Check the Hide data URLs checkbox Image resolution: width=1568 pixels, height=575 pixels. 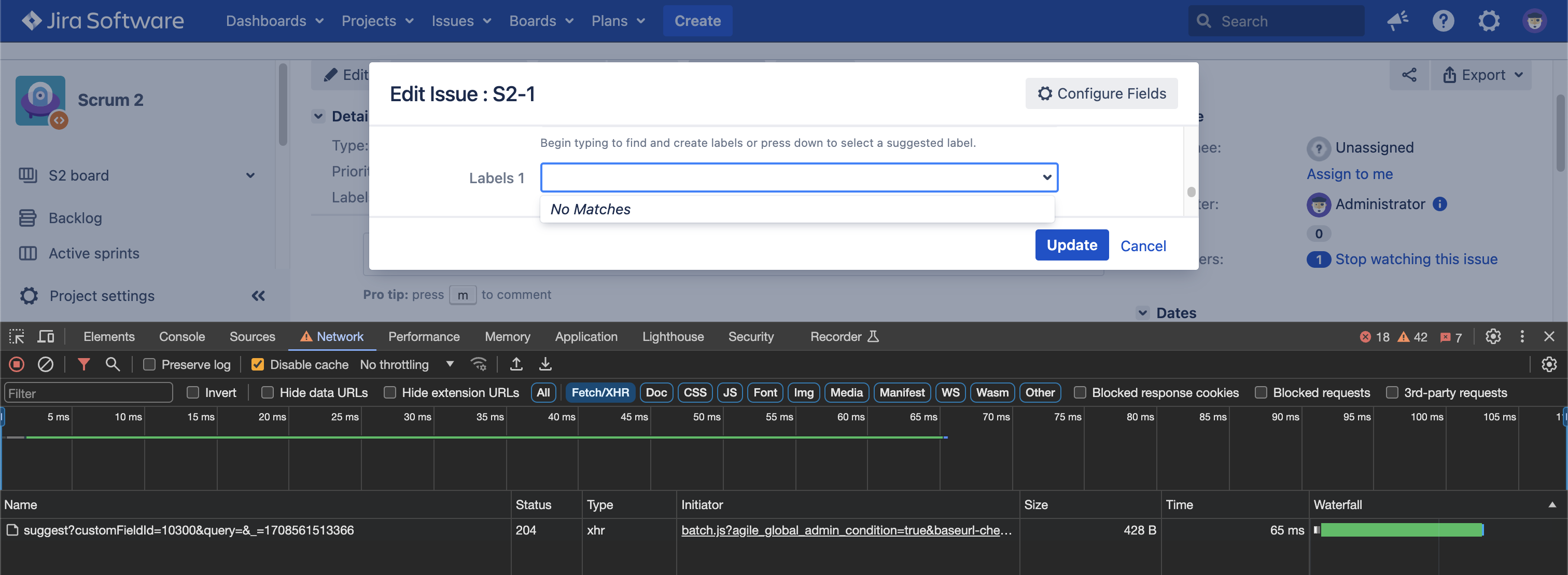[268, 392]
